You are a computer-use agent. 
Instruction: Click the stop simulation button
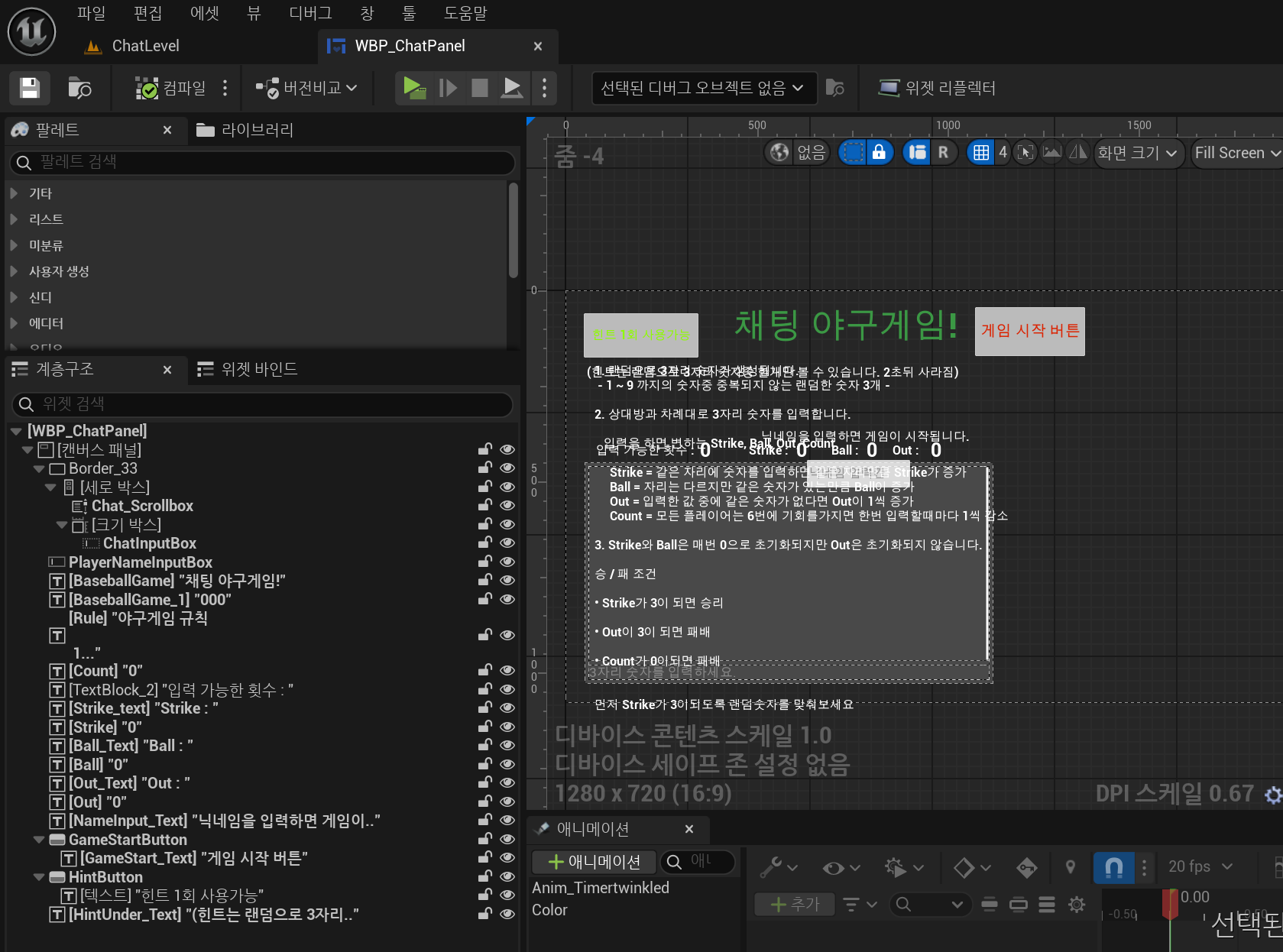click(480, 88)
